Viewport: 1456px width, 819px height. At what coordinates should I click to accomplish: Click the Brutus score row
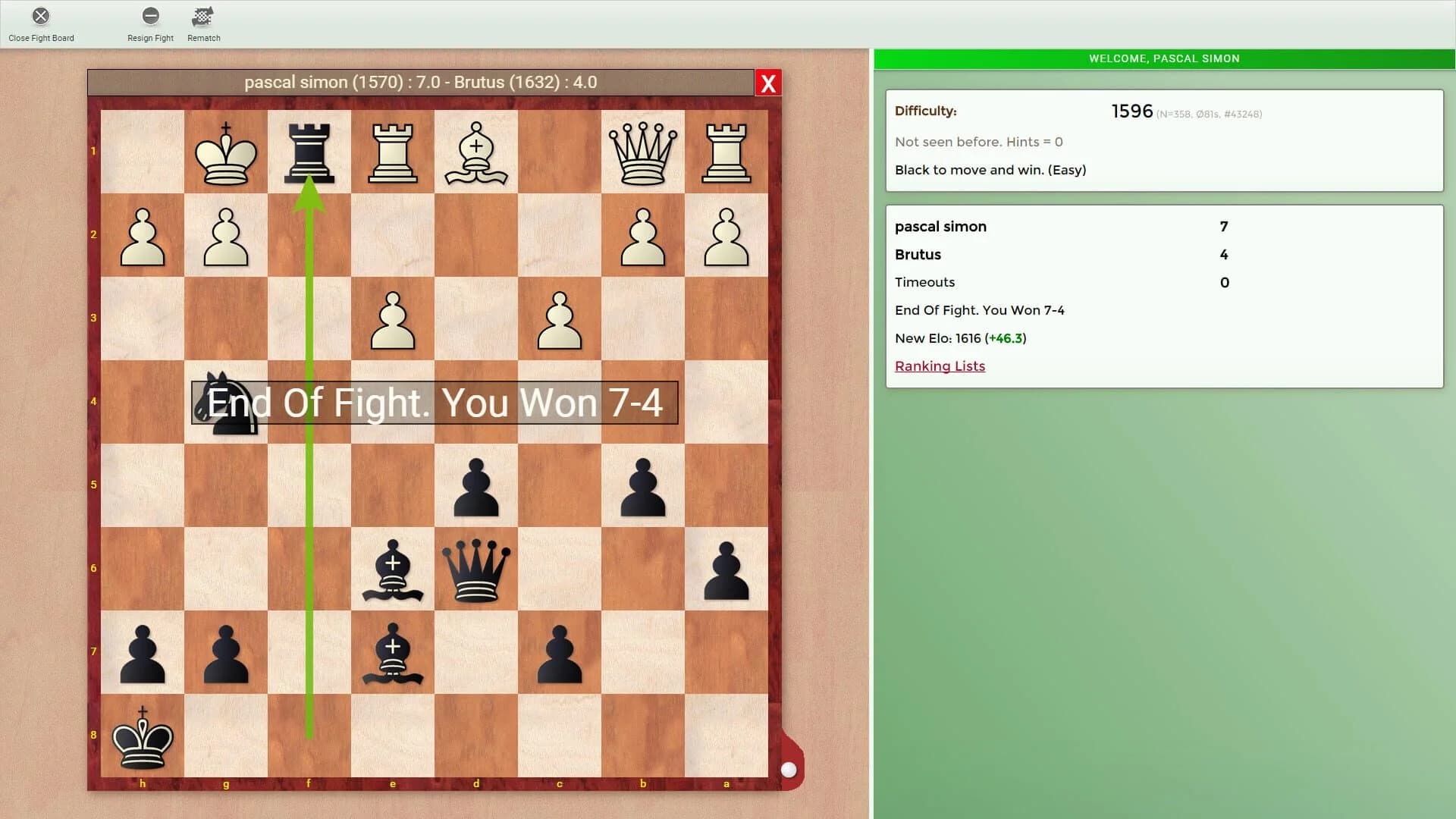click(x=918, y=255)
